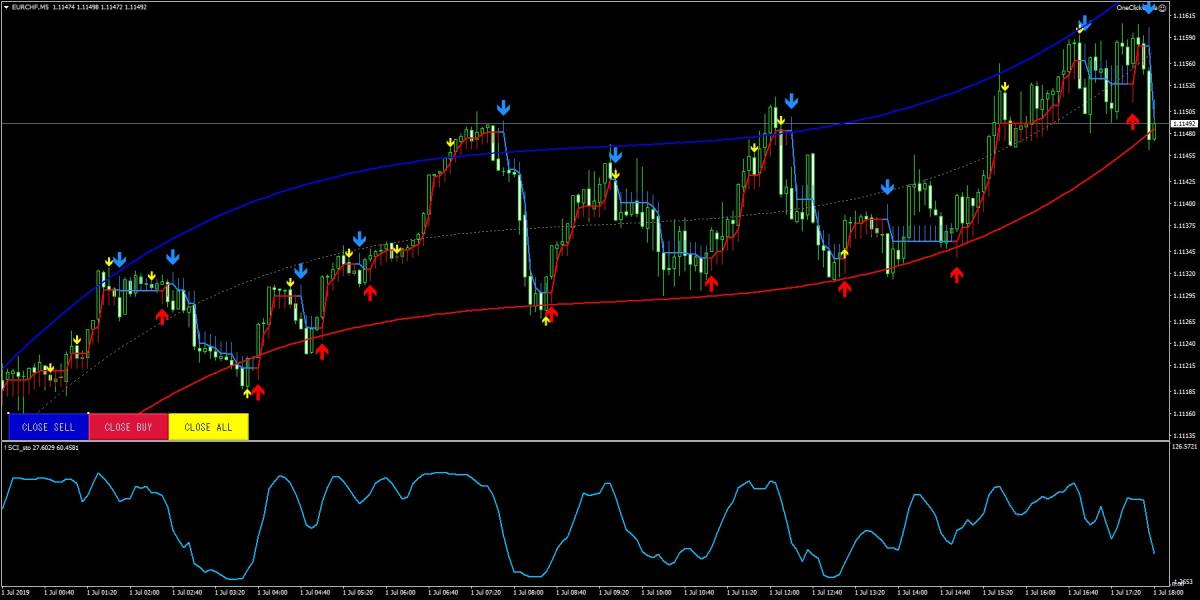Viewport: 1200px width, 600px height.
Task: Select the blue sell arrow above 07:20
Action: (505, 107)
